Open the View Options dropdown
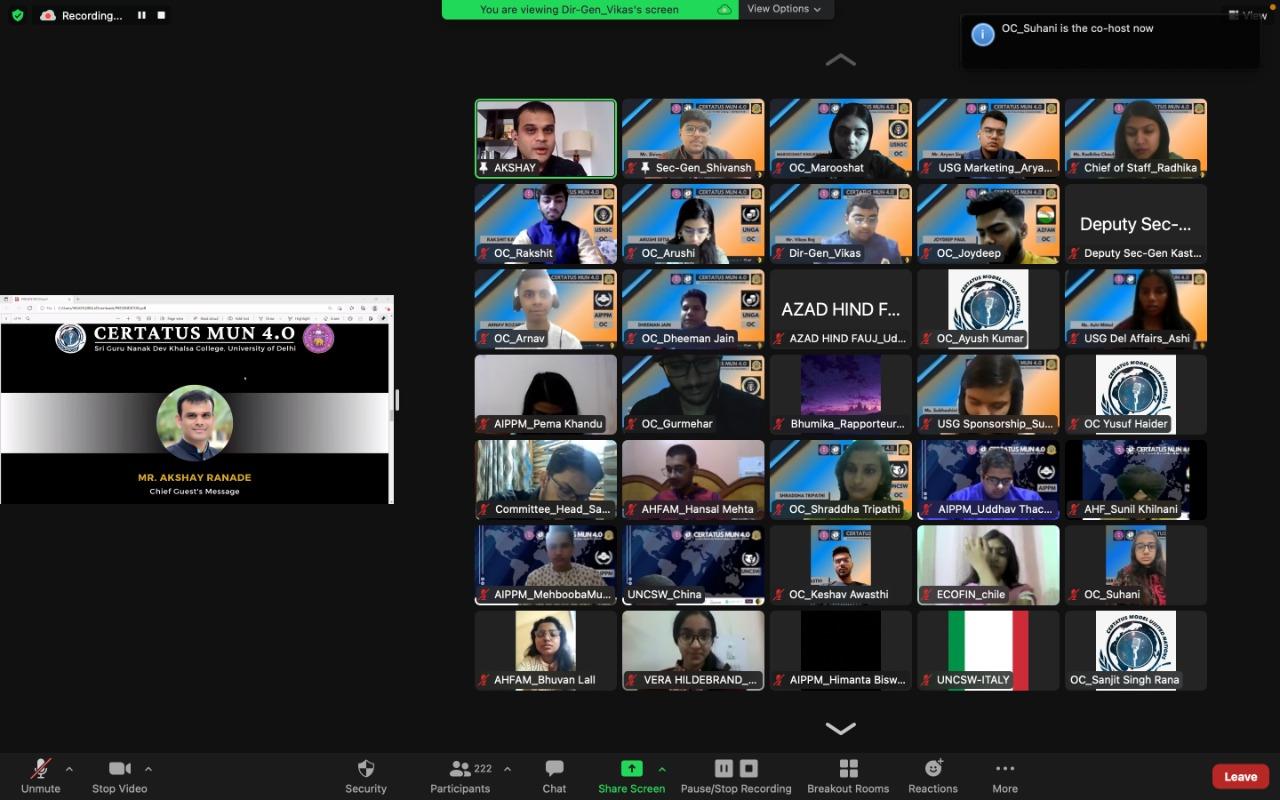 click(x=785, y=9)
